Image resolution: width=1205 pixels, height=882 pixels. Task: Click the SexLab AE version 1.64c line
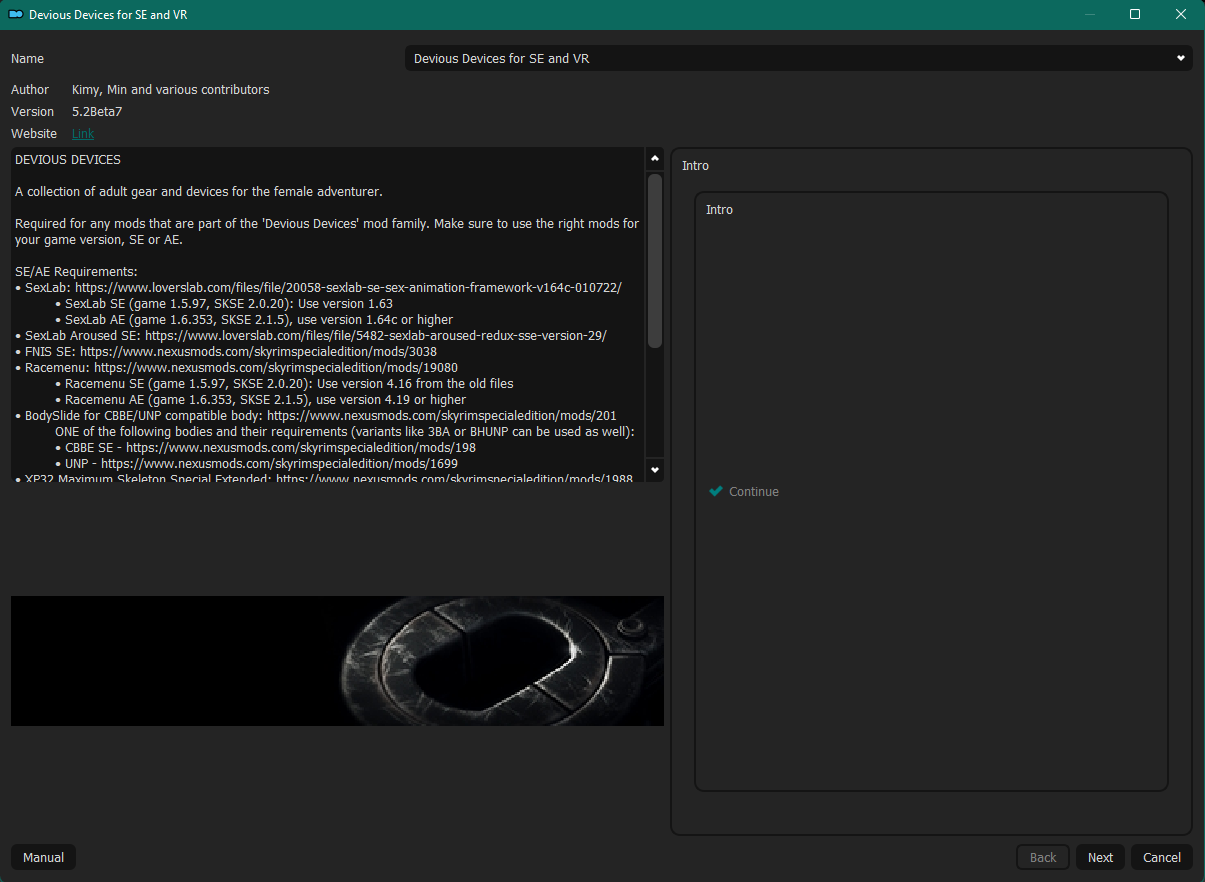254,320
